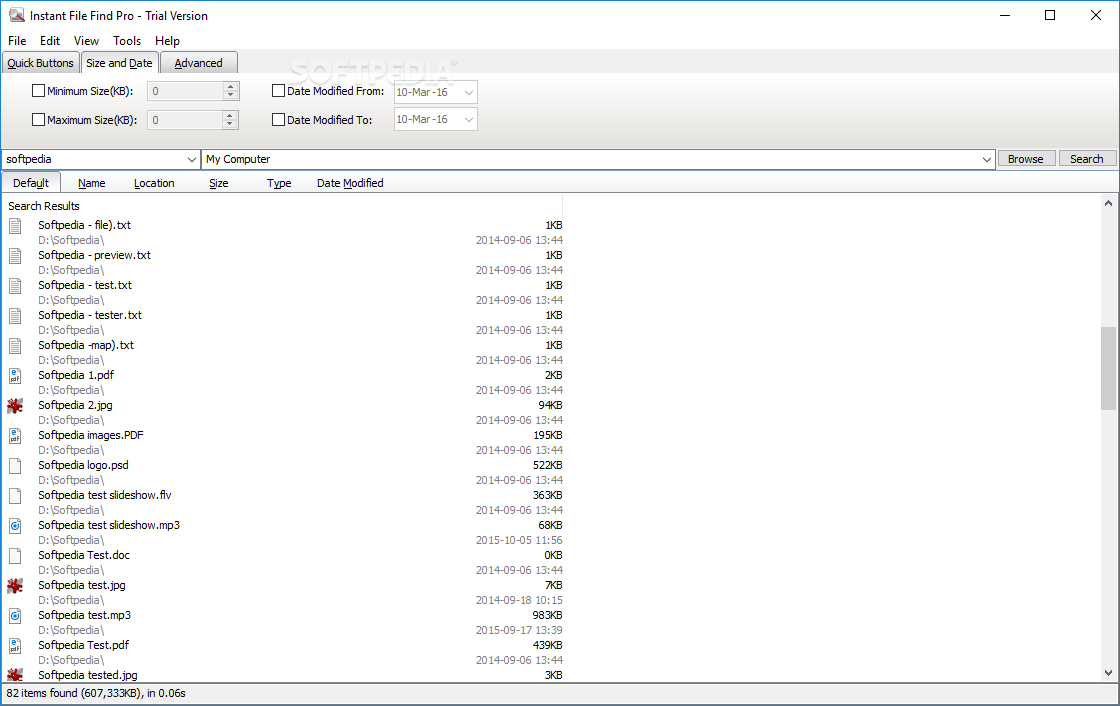Decrease the Maximum Size spinner value

(x=230, y=124)
